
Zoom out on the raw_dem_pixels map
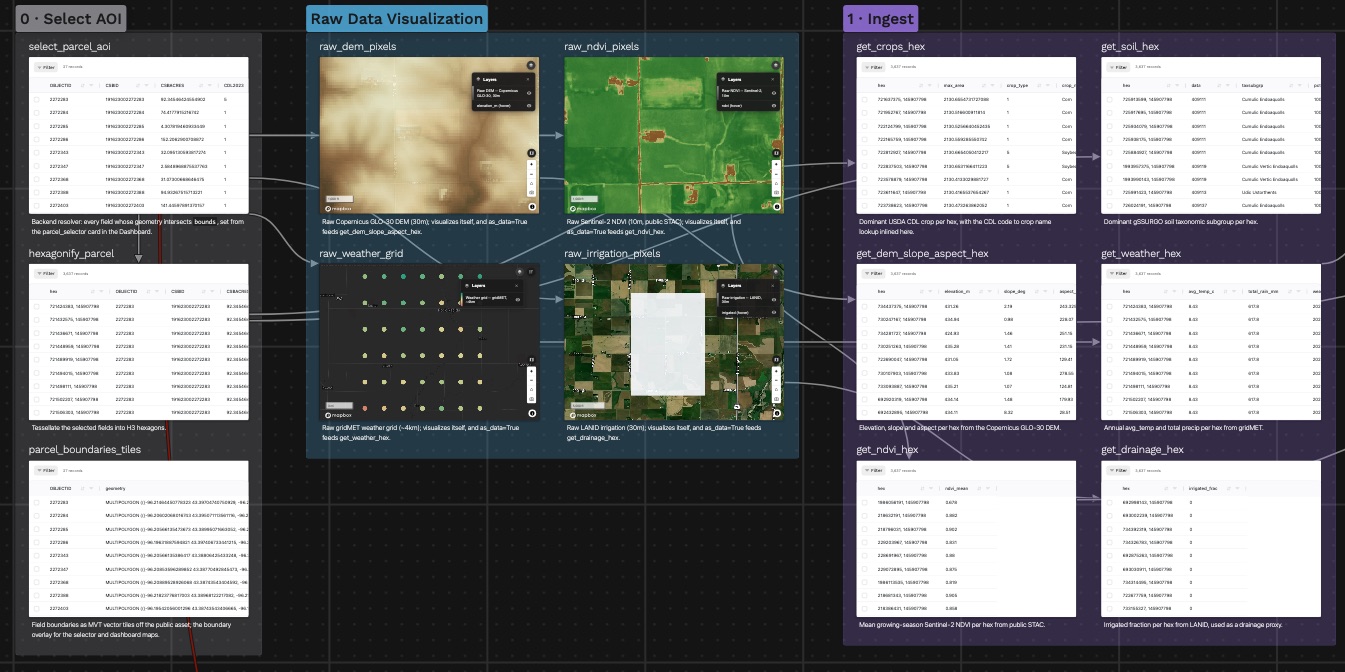(531, 174)
